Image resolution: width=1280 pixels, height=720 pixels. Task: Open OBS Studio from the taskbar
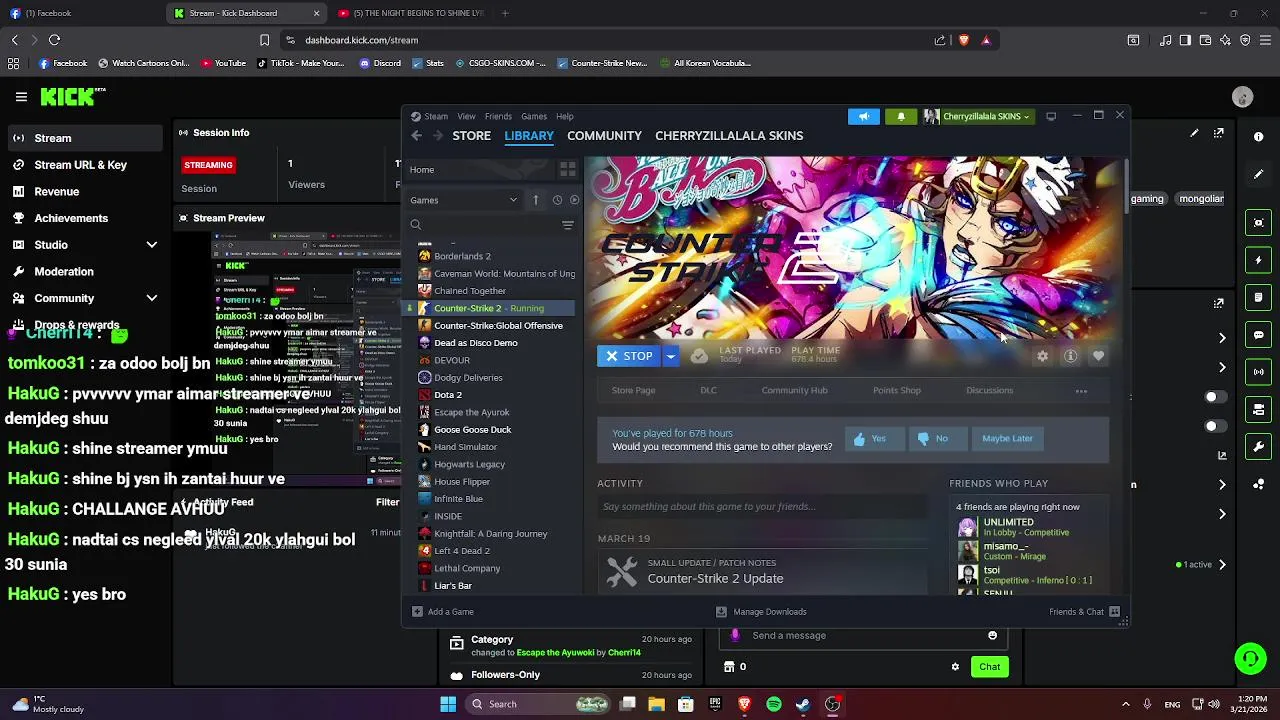[x=832, y=705]
